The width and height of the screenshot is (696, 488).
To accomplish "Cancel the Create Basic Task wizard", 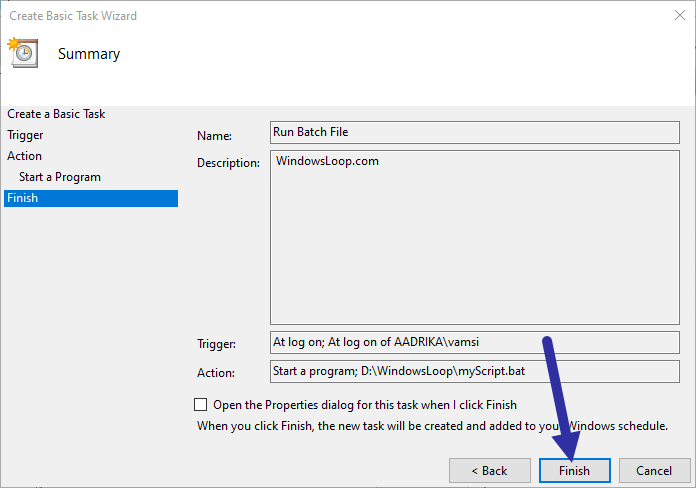I will click(654, 470).
